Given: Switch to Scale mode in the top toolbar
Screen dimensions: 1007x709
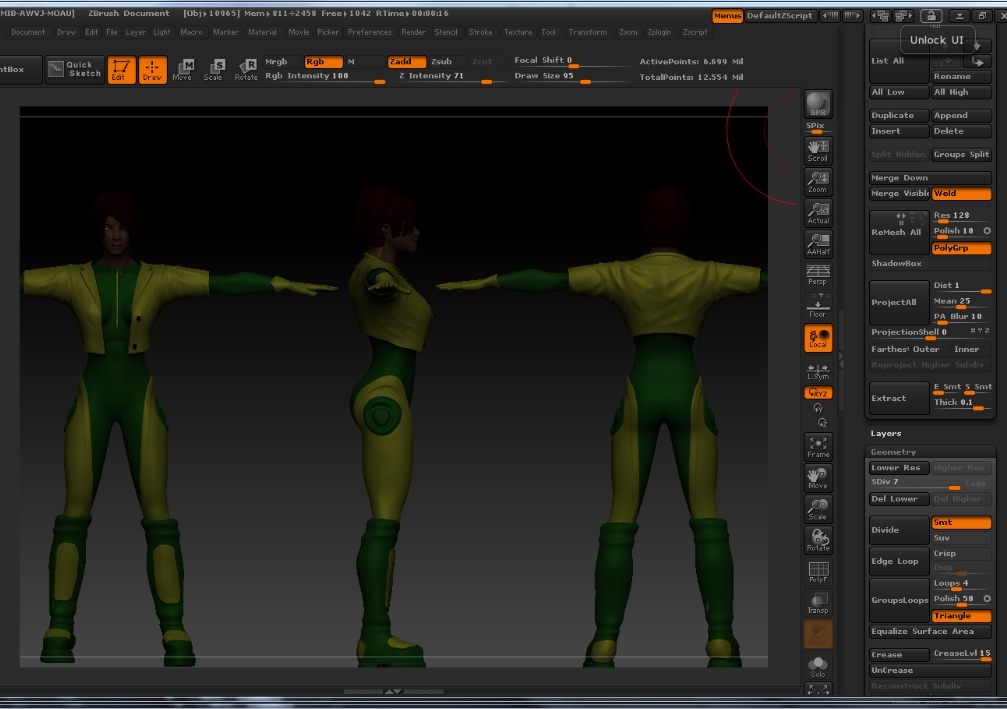Looking at the screenshot, I should click(x=213, y=69).
